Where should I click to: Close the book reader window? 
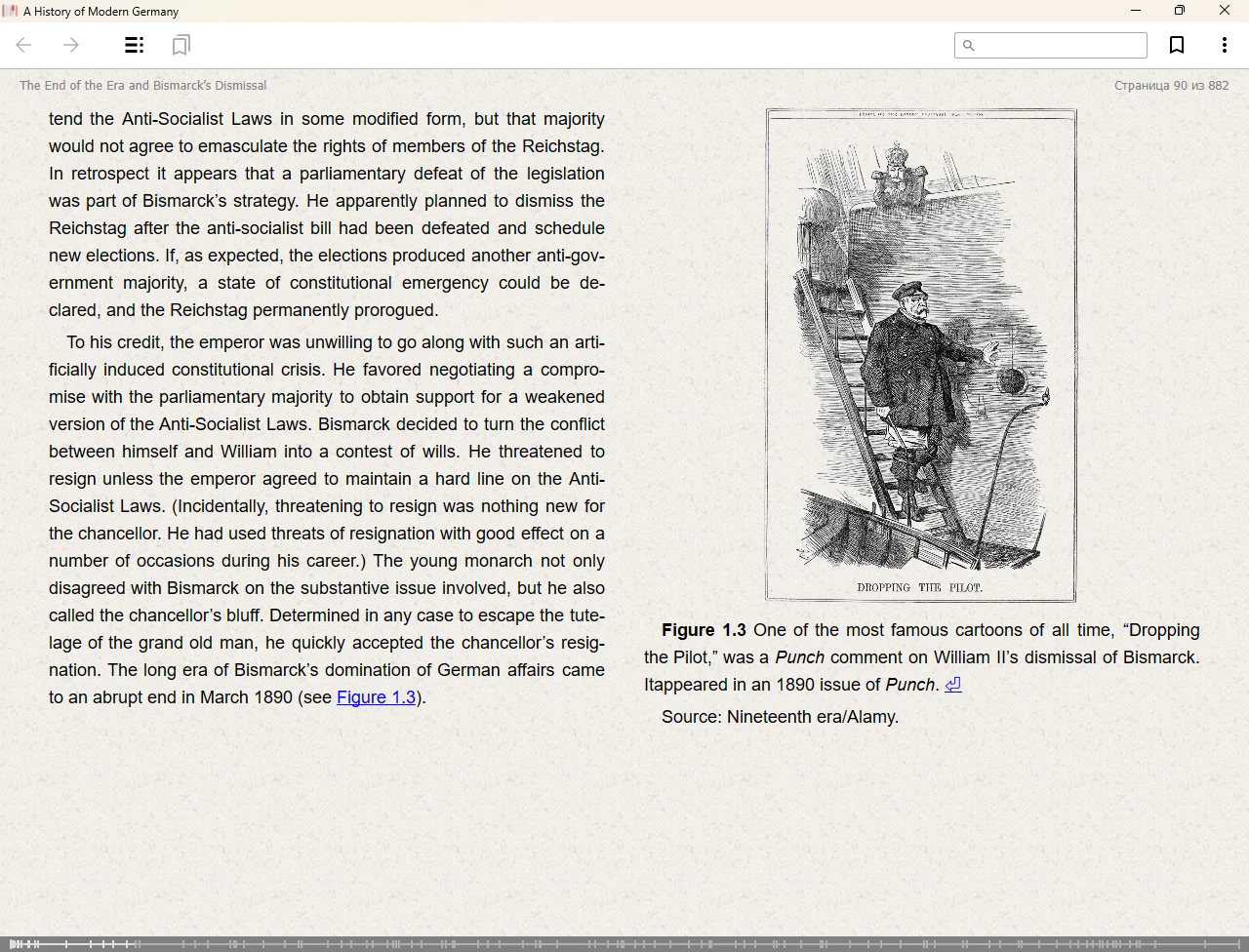click(1225, 11)
